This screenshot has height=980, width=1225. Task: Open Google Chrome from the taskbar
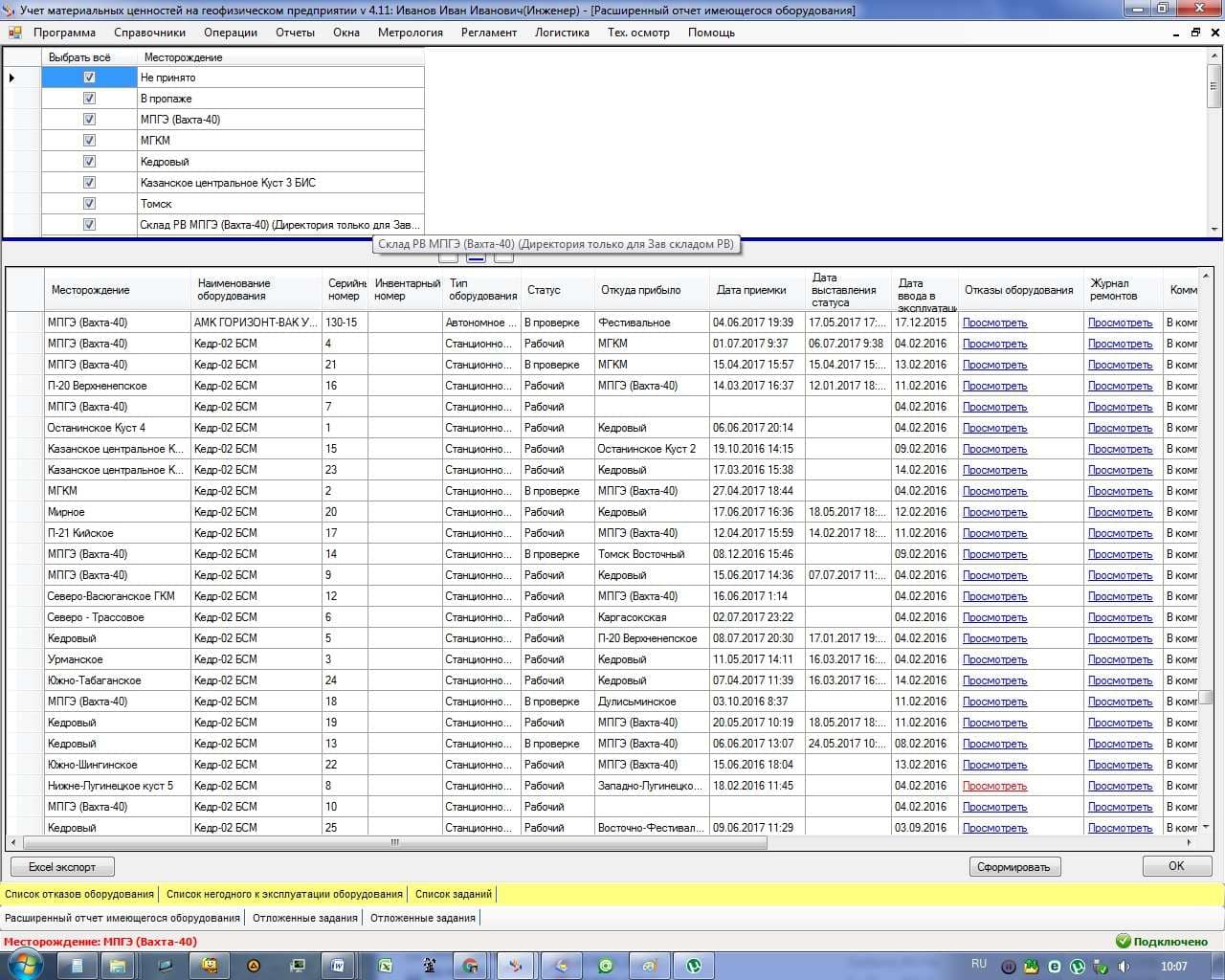[470, 966]
